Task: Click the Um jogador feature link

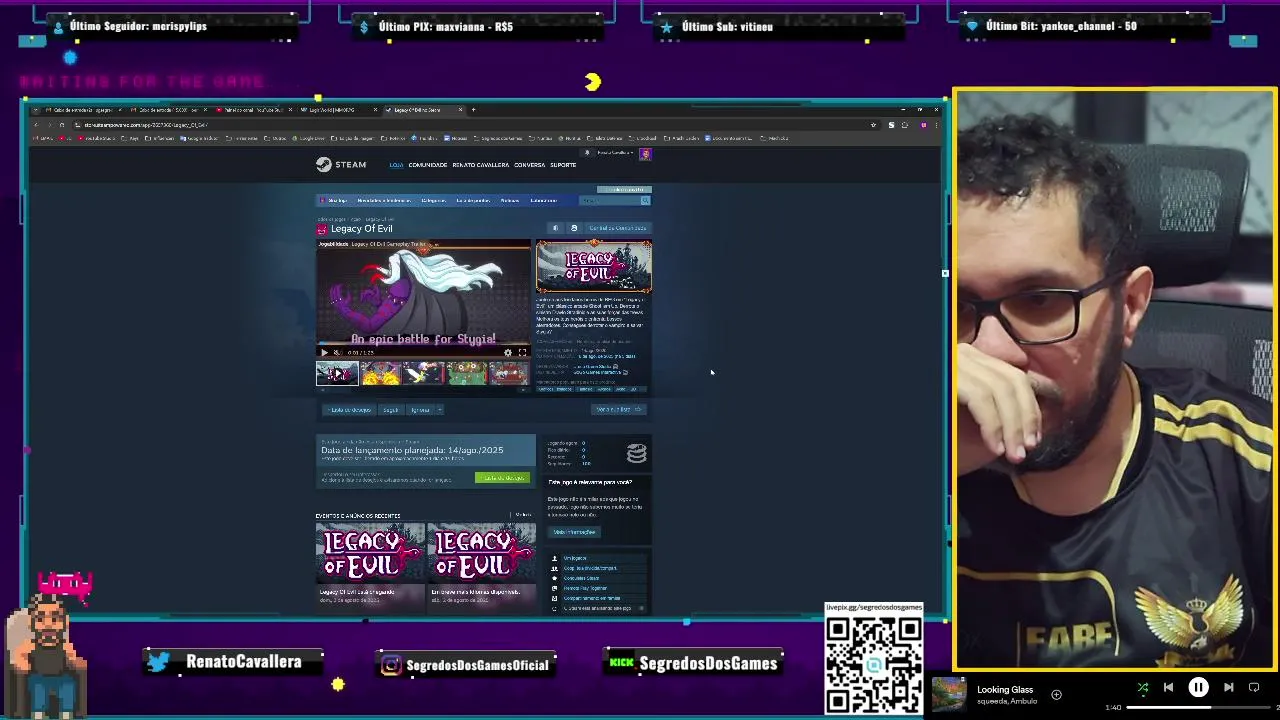Action: [575, 558]
